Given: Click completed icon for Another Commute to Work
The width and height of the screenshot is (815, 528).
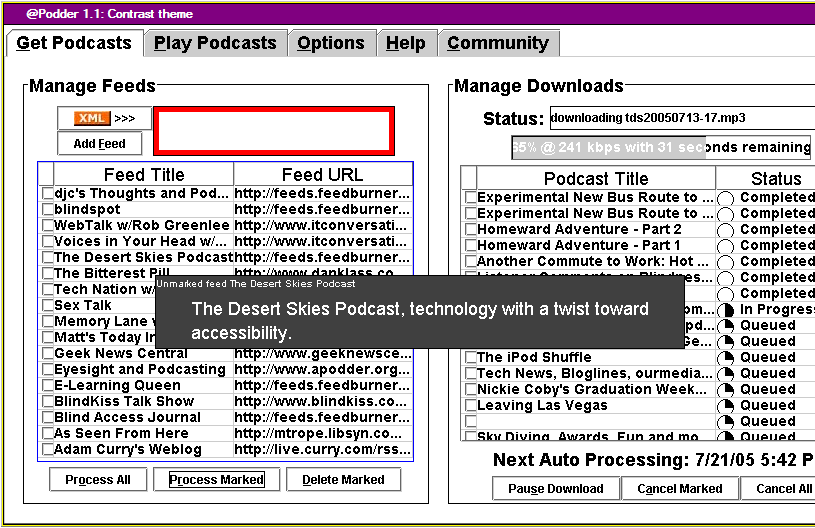Looking at the screenshot, I should 726,262.
